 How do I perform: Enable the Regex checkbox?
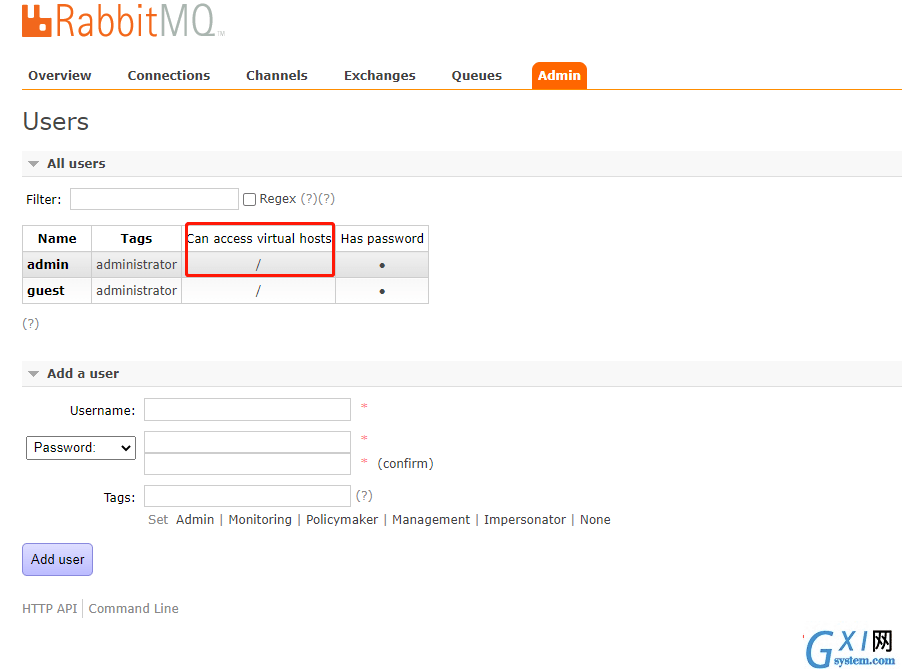(249, 200)
